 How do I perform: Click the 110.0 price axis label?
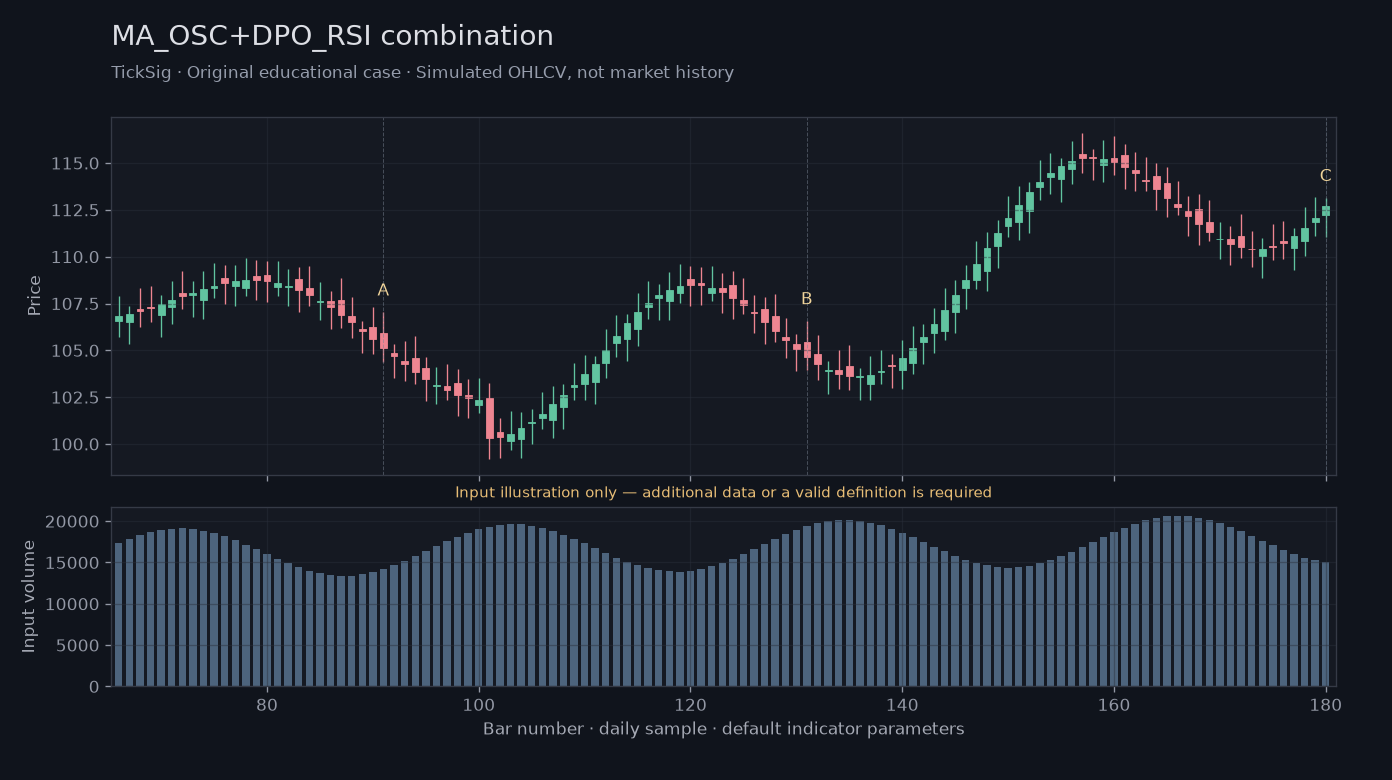tap(75, 258)
